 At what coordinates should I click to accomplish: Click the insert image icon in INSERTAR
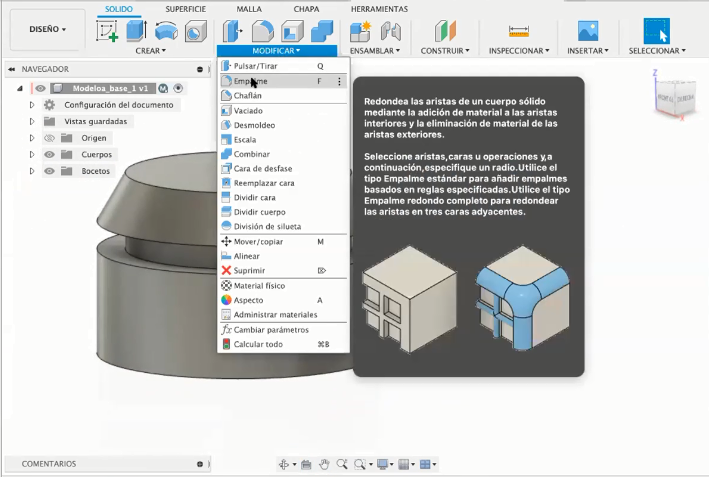pos(588,31)
